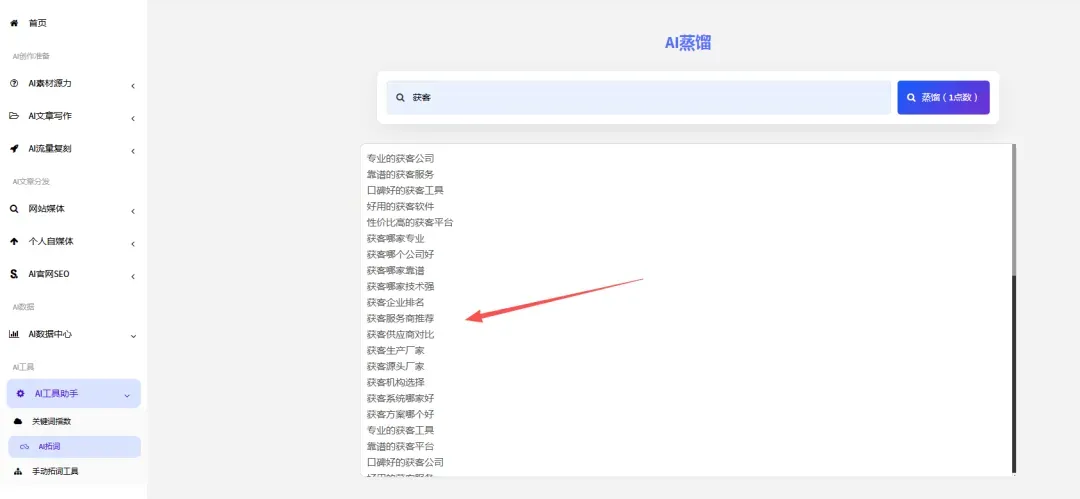The height and width of the screenshot is (499, 1080).
Task: Click result row 获客系统哪家好
Action: [400, 398]
